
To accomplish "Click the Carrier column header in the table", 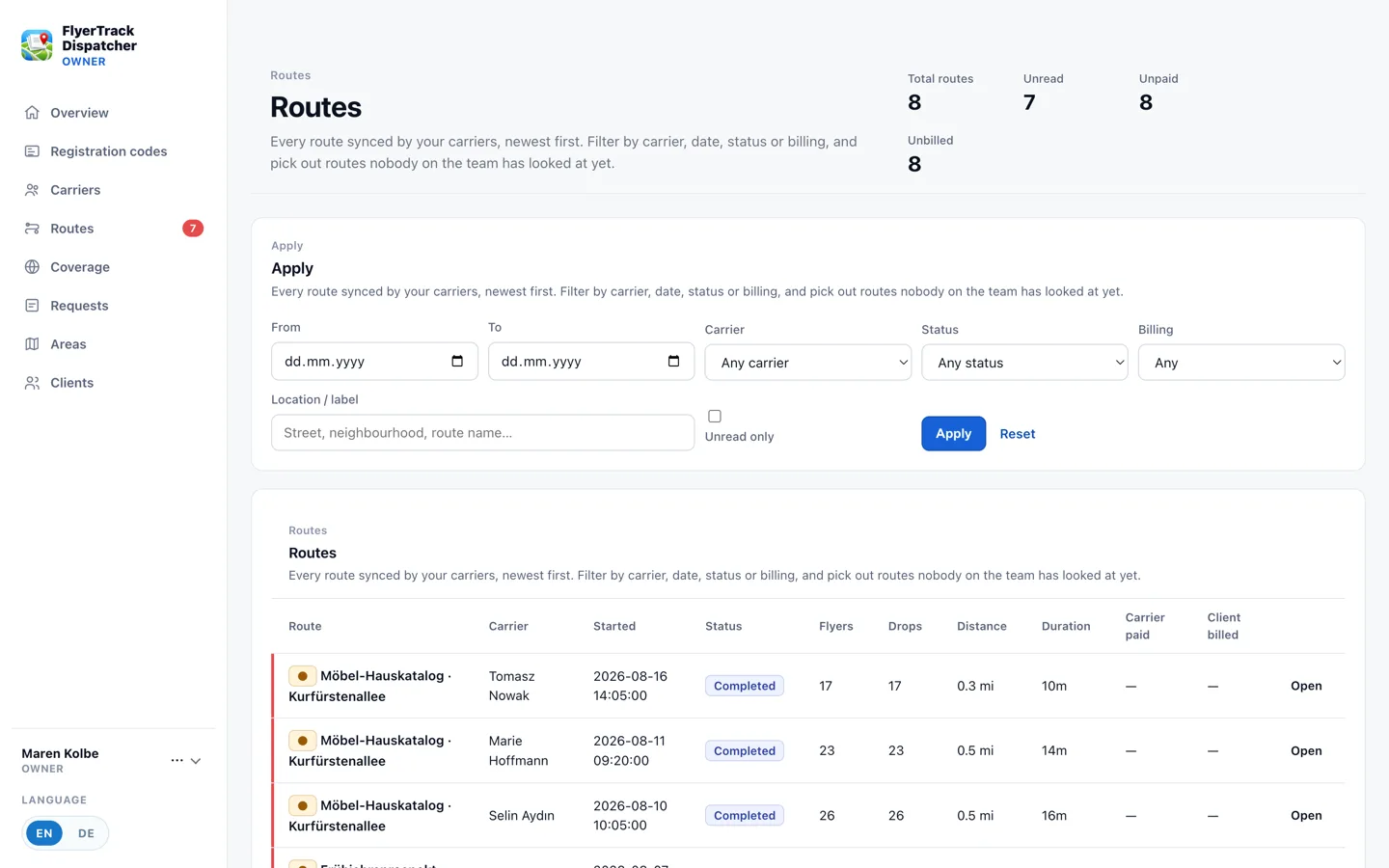I will pos(508,626).
